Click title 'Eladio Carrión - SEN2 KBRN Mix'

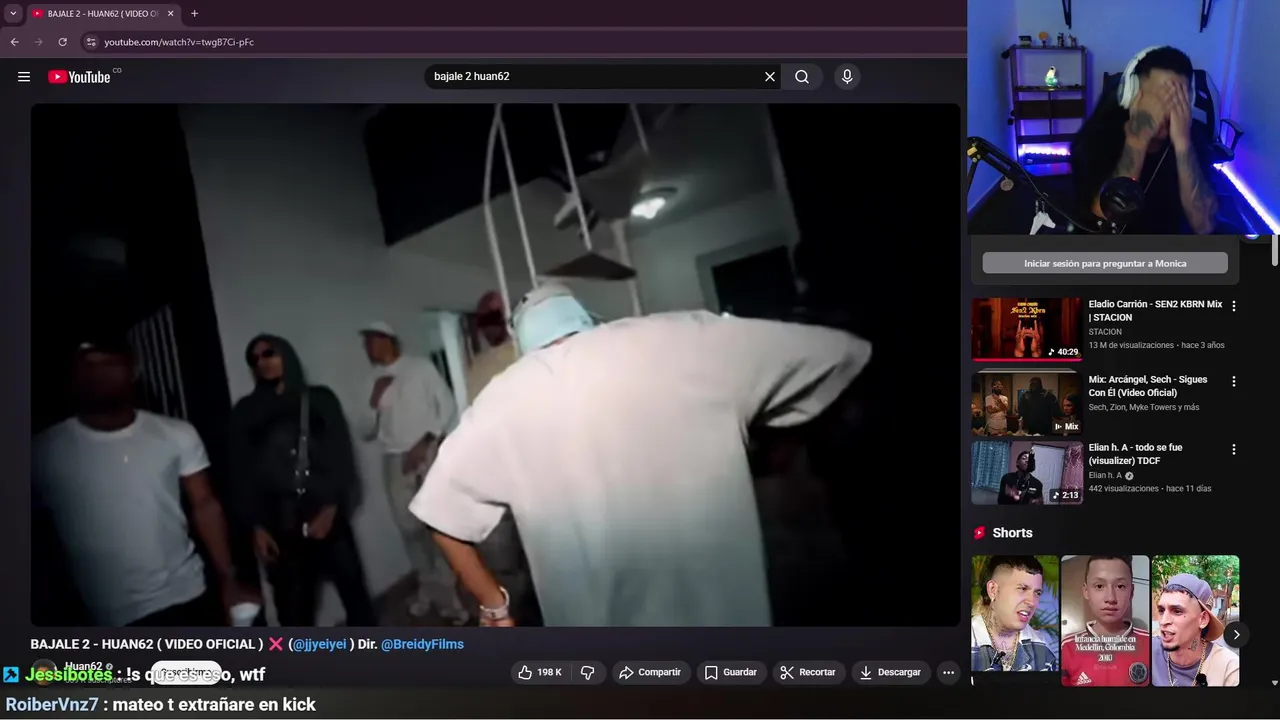(1155, 310)
